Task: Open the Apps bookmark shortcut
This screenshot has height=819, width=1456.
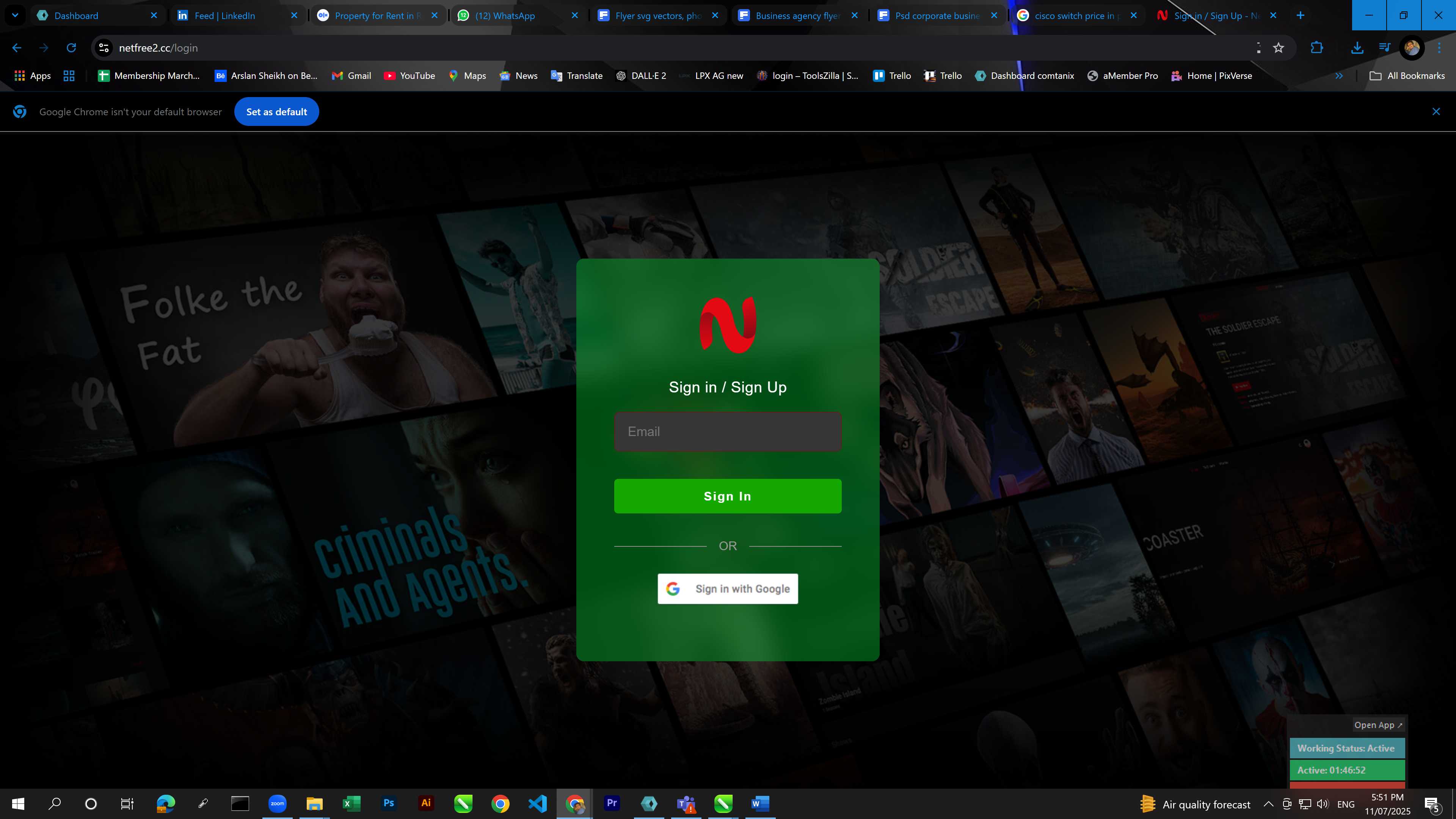Action: [33, 76]
